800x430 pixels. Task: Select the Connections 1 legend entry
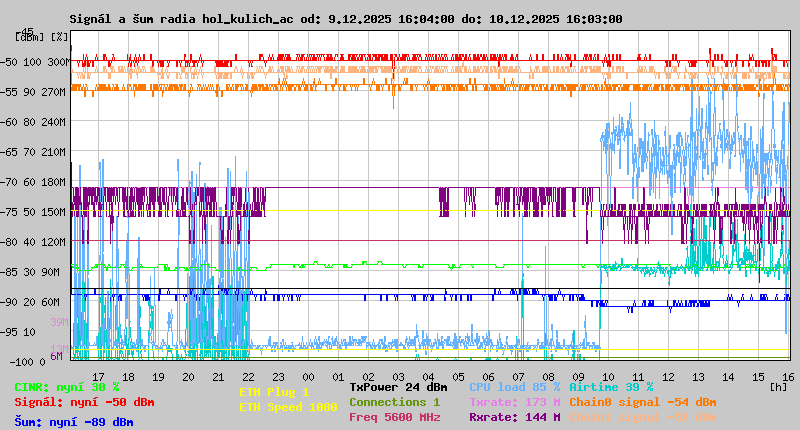pos(394,402)
